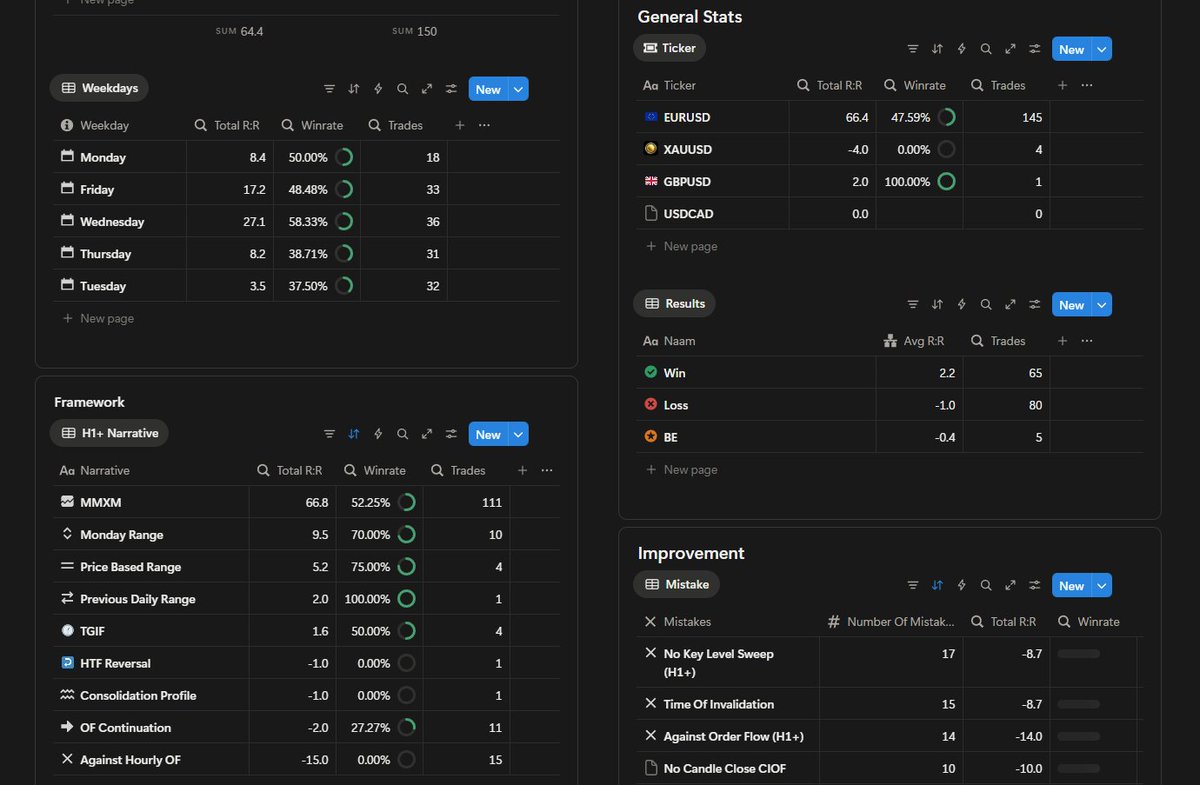Open filter icon in H1+ Narrative toolbar
This screenshot has width=1200, height=785.
tap(329, 434)
